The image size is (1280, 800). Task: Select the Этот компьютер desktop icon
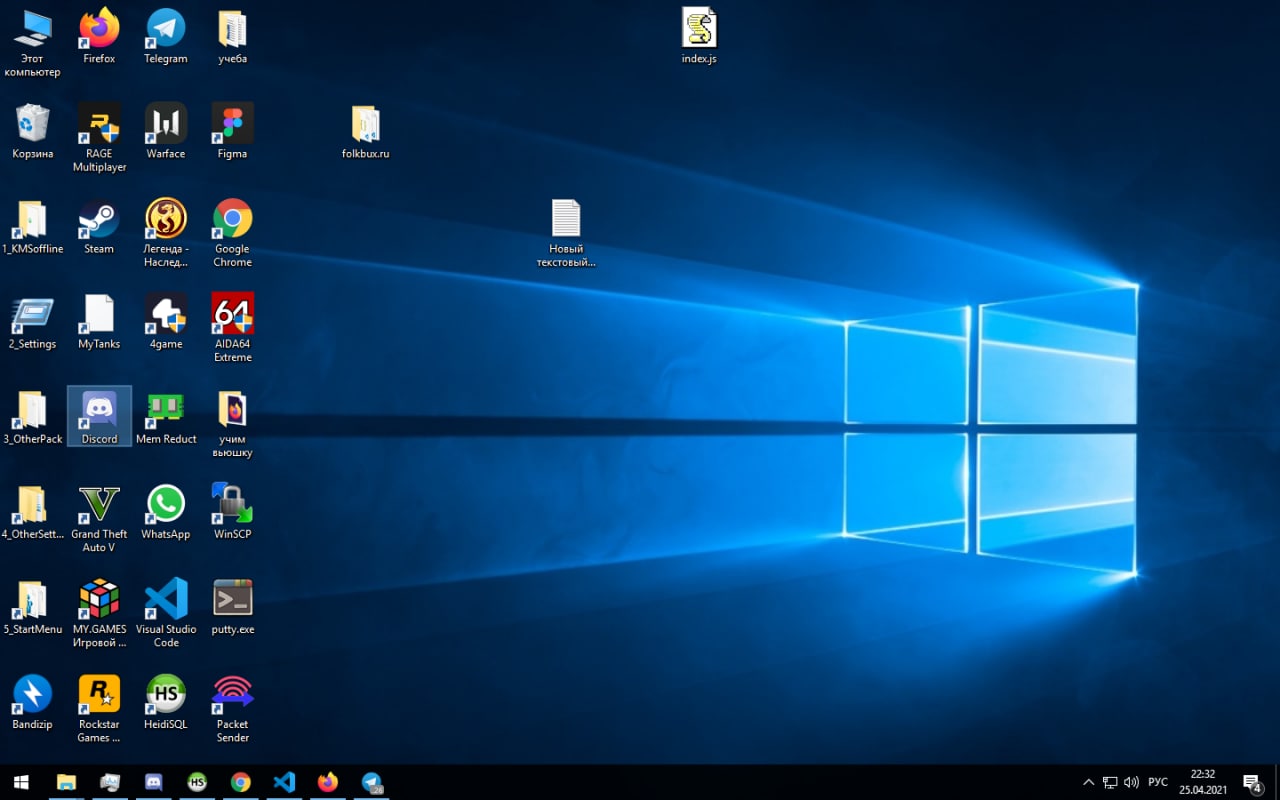pos(32,43)
